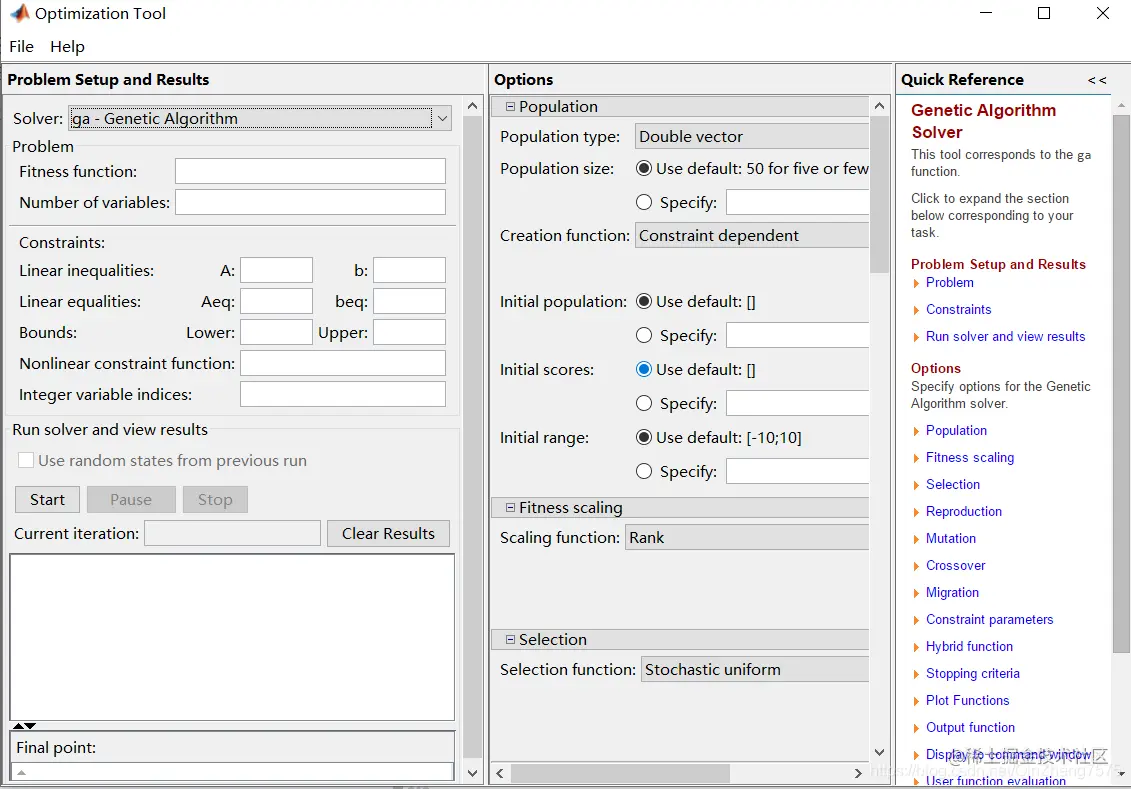Screen dimensions: 1131x789
Task: Open the Mutation reference link
Action: [x=951, y=539]
